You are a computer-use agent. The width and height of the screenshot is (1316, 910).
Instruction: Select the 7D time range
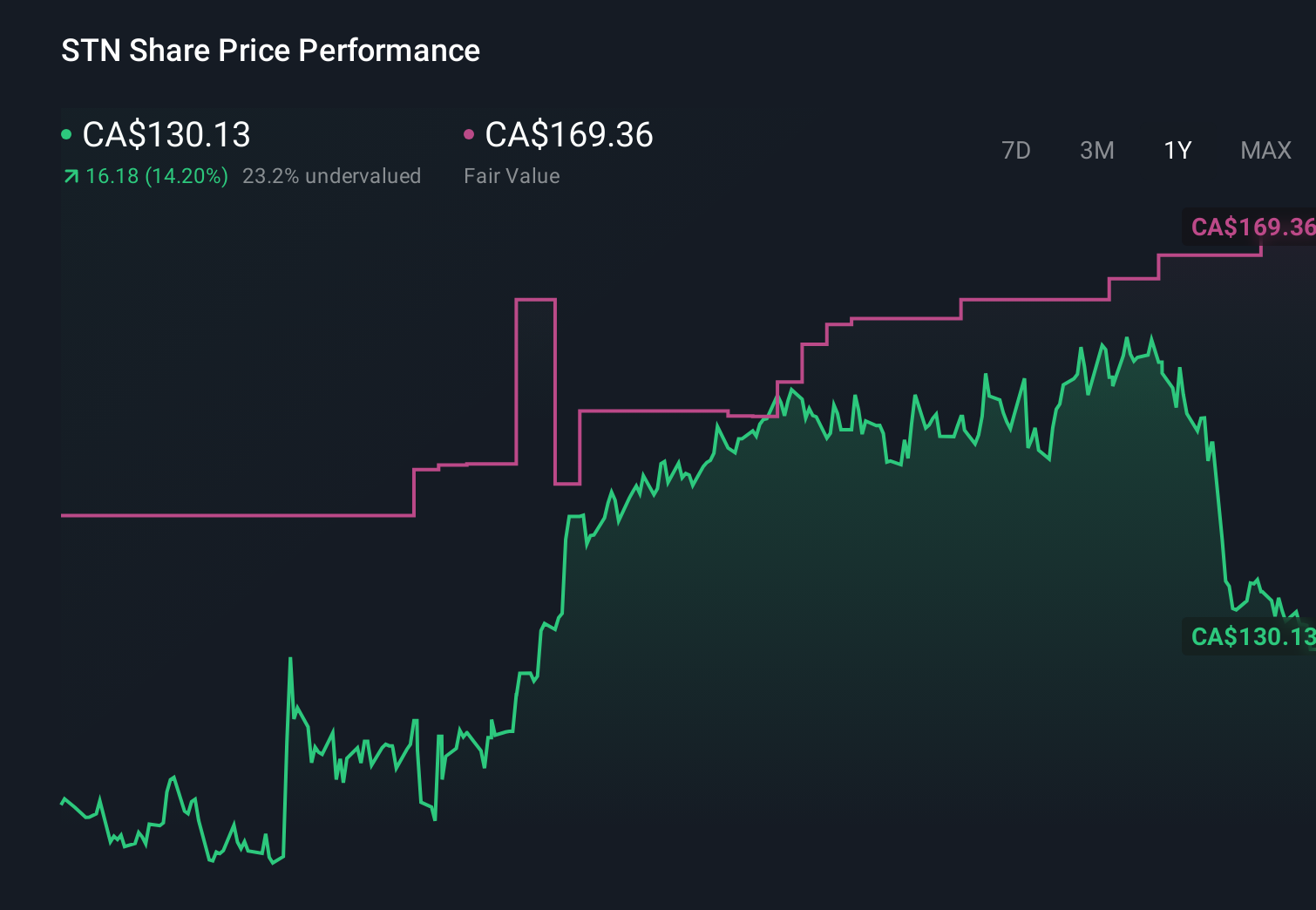[x=1016, y=150]
